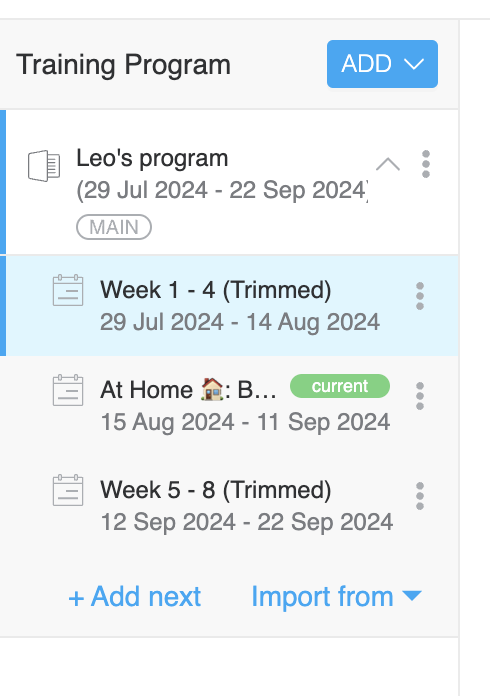Click the Leo's program title
The height and width of the screenshot is (696, 490).
click(152, 158)
